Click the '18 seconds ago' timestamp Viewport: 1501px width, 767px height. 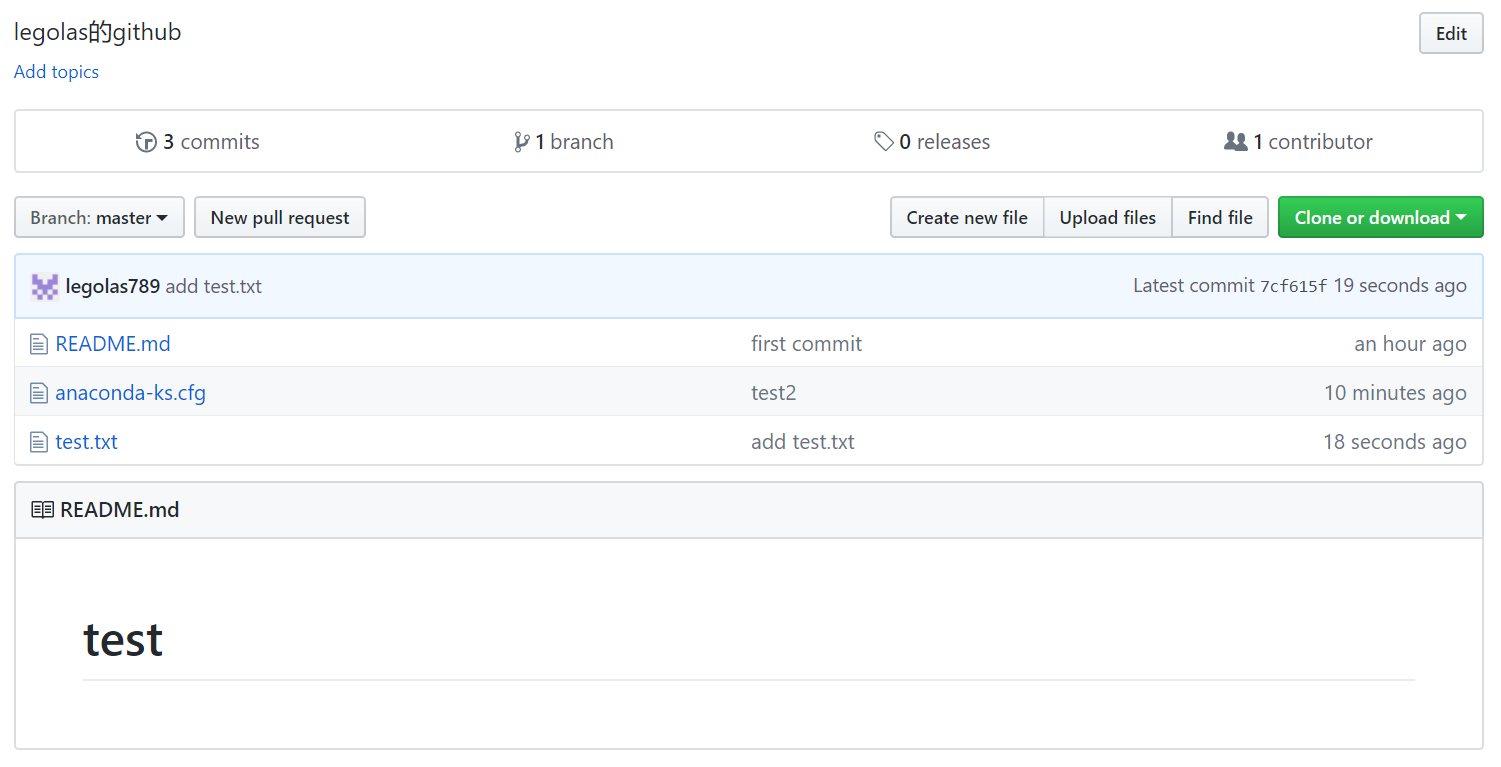pos(1395,442)
